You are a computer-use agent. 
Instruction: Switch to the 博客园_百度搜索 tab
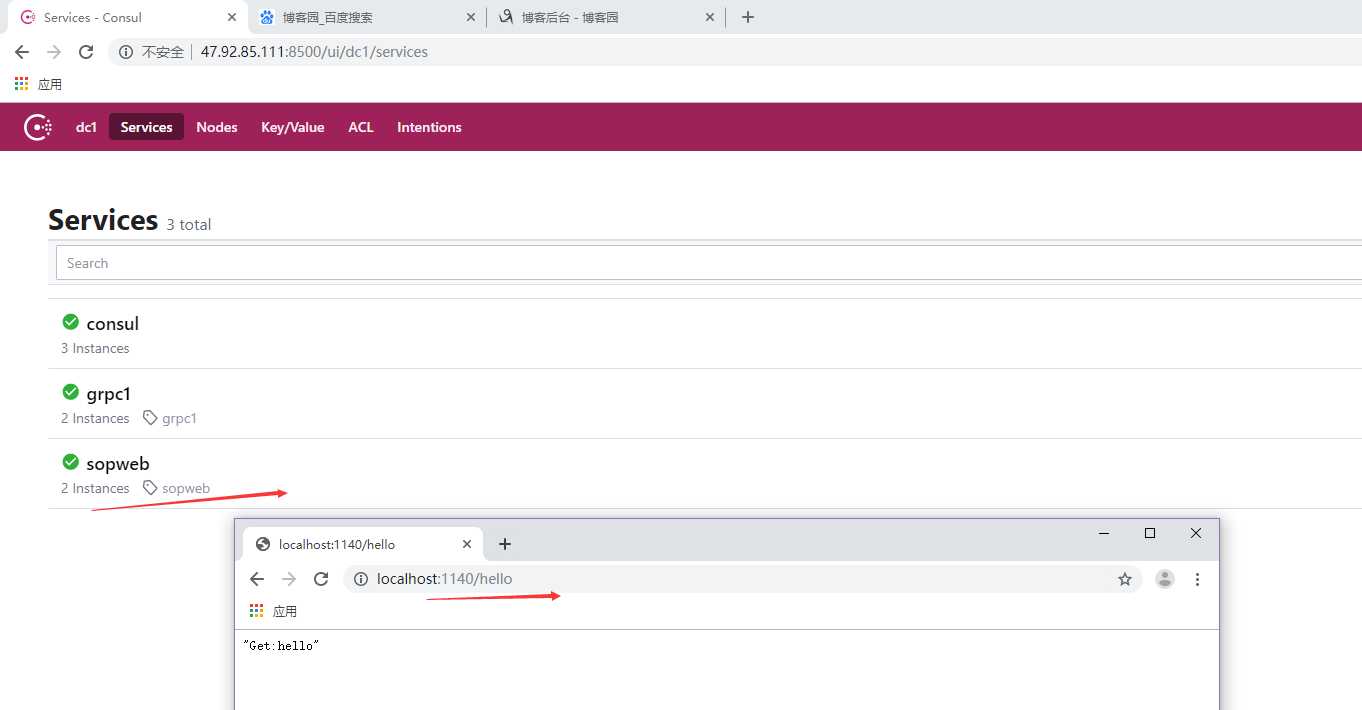click(366, 17)
